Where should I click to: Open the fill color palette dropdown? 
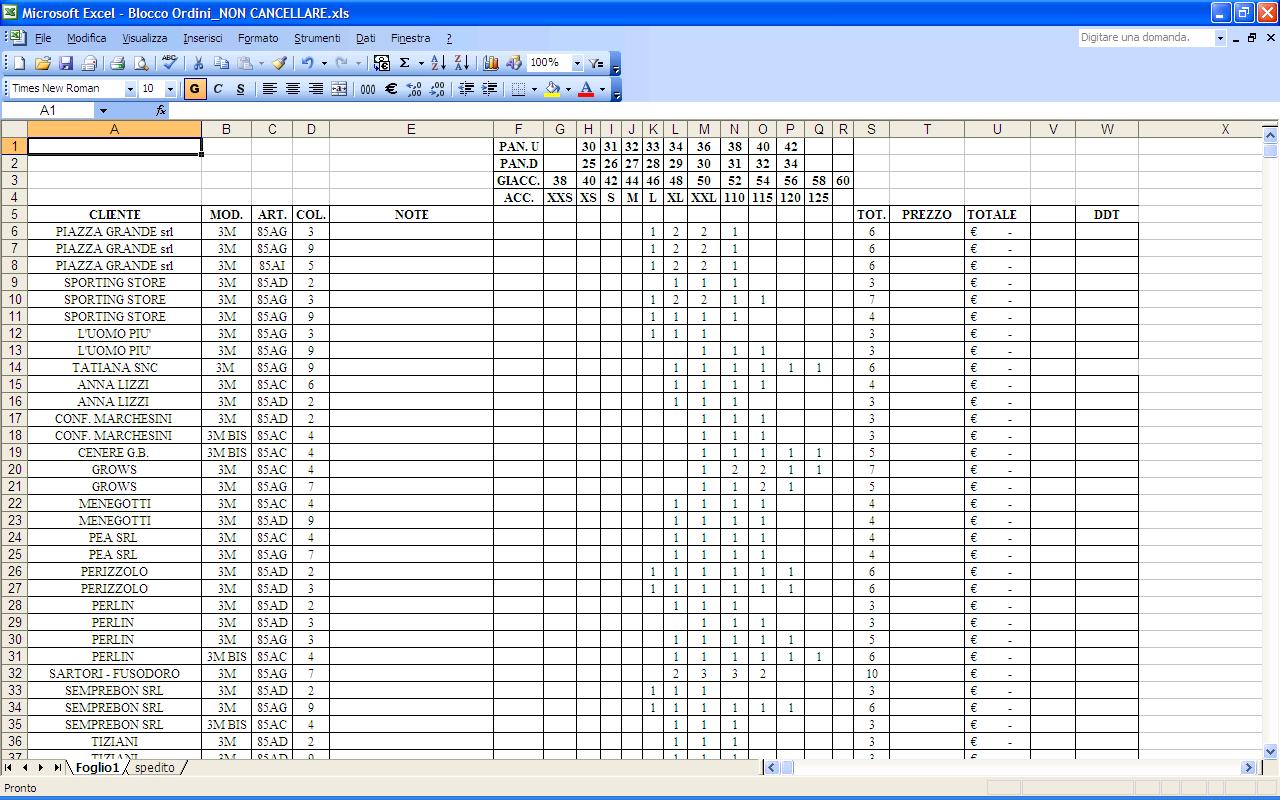click(x=568, y=89)
